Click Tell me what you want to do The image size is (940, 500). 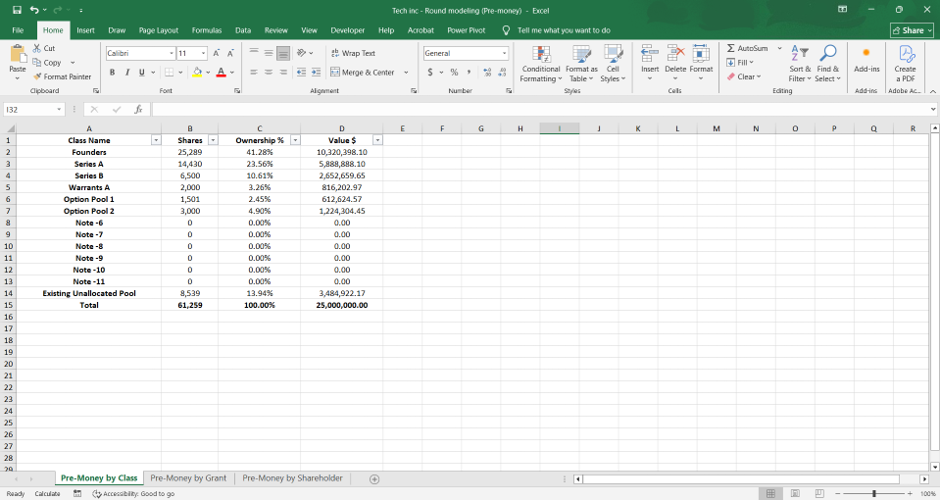564,30
